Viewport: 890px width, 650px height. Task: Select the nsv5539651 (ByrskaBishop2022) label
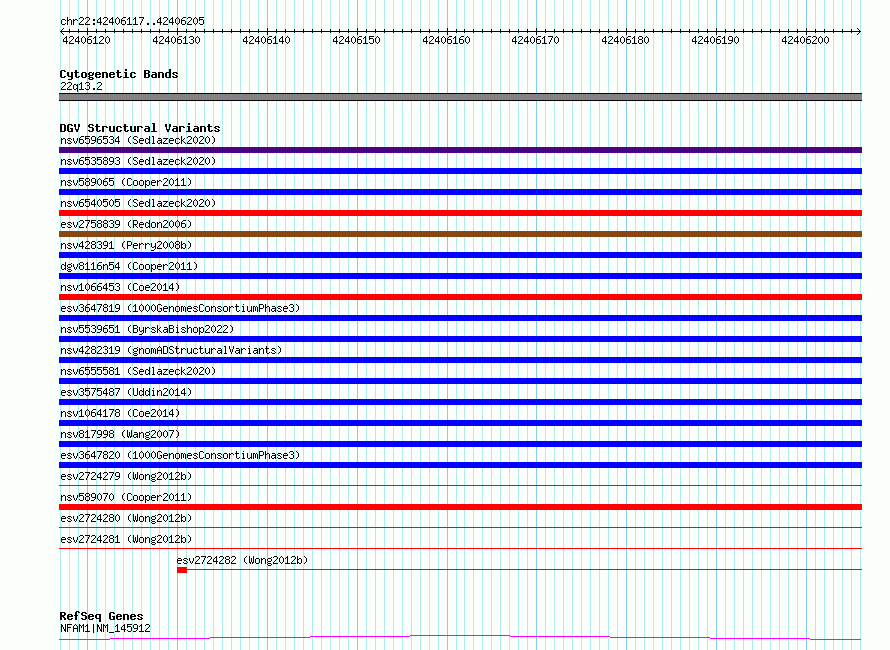click(x=147, y=329)
